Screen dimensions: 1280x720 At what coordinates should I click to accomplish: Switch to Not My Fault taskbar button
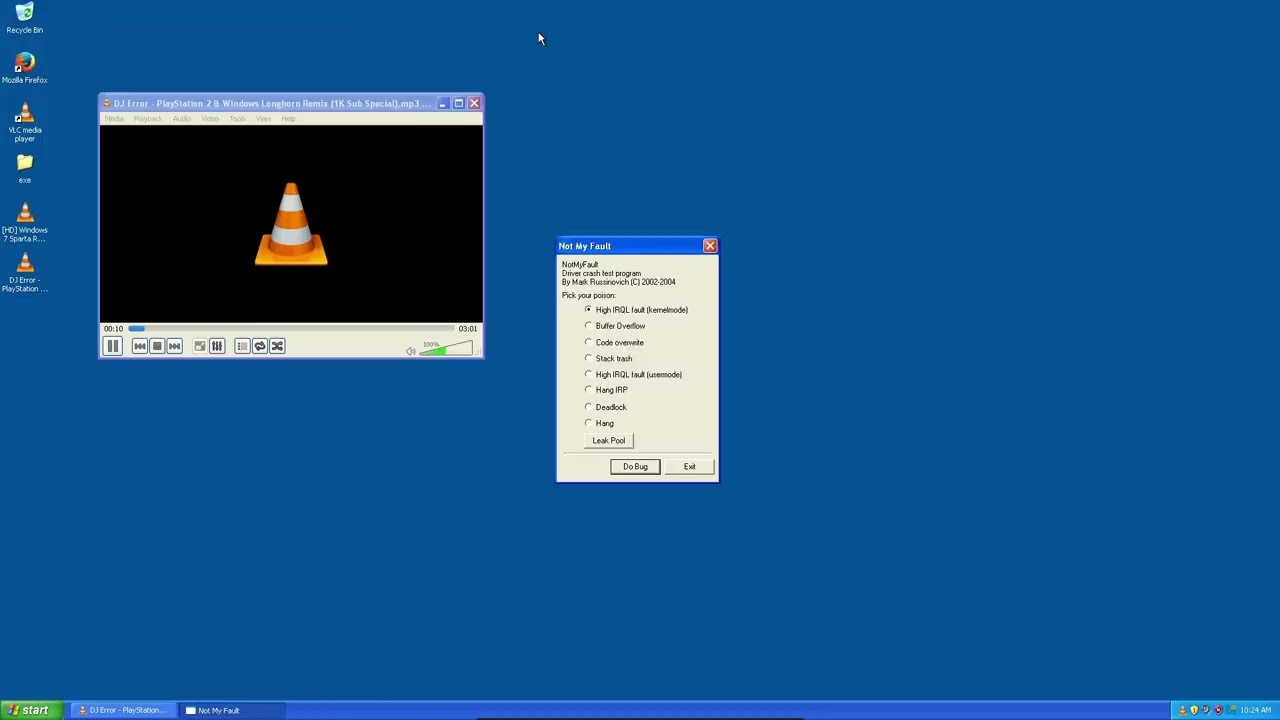click(x=231, y=710)
